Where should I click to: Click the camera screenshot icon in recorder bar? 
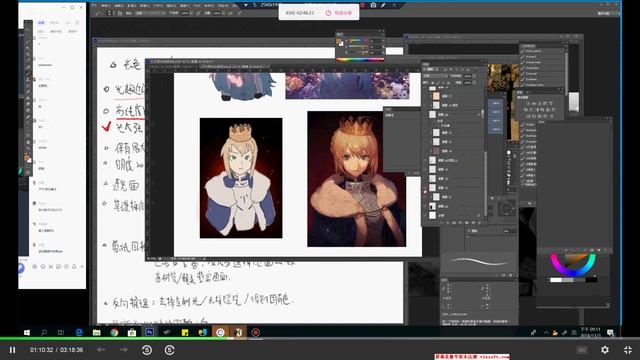click(373, 5)
